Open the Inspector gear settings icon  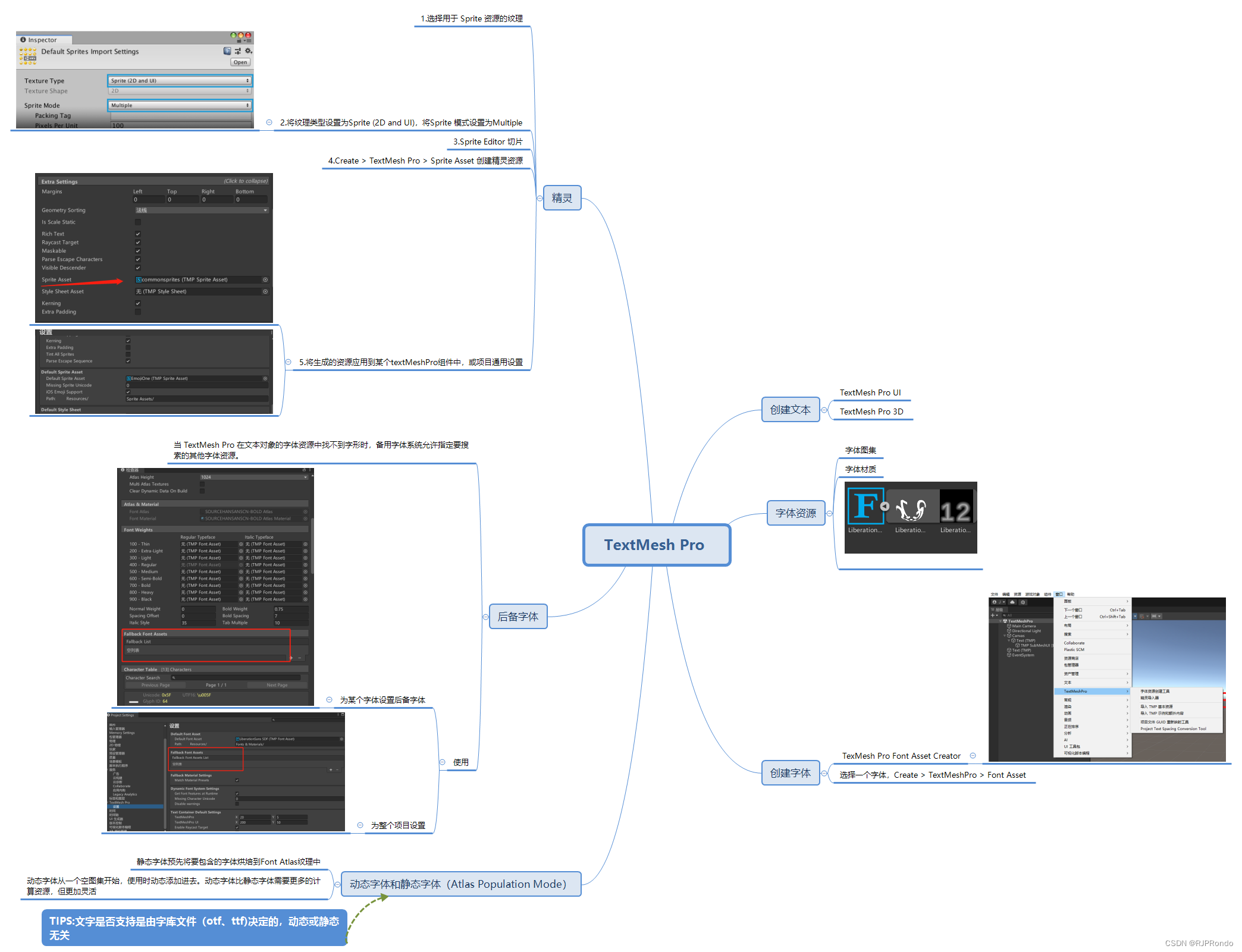coord(249,51)
